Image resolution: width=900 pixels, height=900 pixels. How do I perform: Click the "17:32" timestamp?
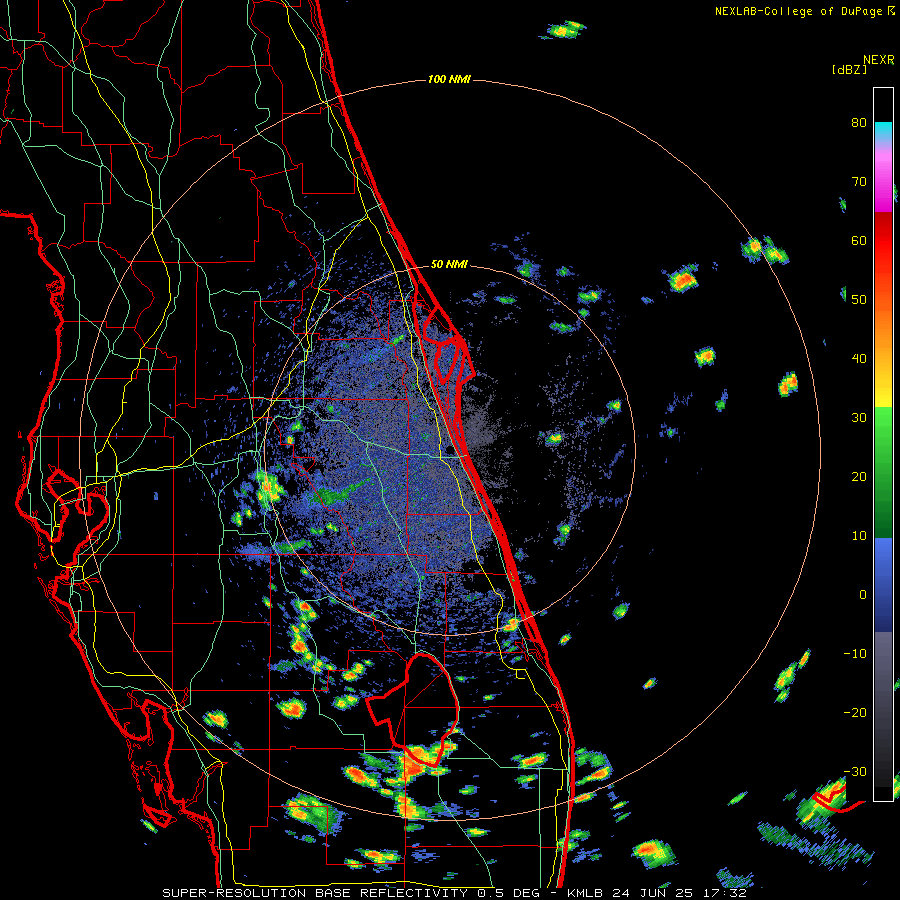(x=723, y=893)
